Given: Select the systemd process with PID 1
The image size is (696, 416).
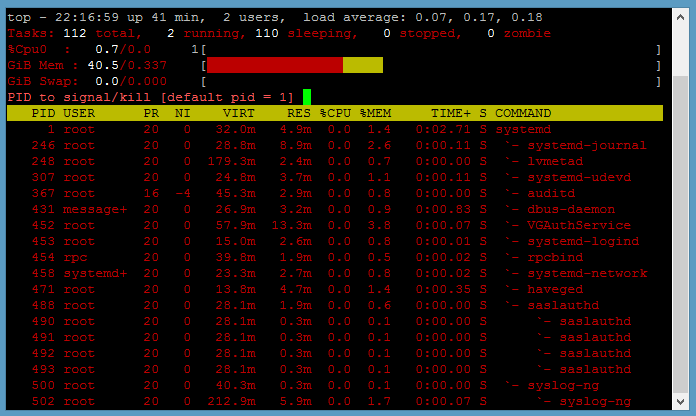Looking at the screenshot, I should 523,129.
